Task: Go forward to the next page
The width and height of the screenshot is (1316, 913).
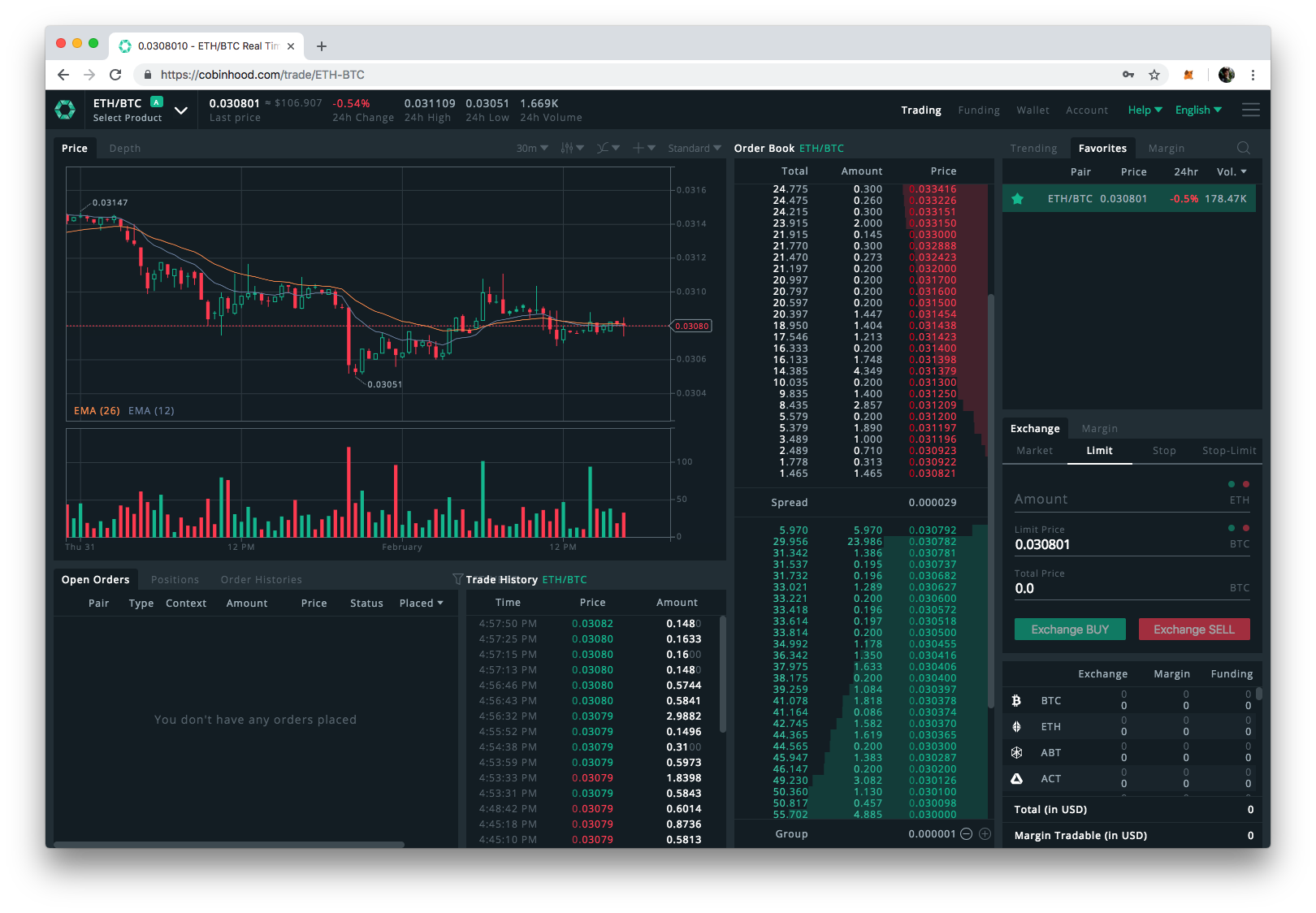Action: (x=89, y=75)
